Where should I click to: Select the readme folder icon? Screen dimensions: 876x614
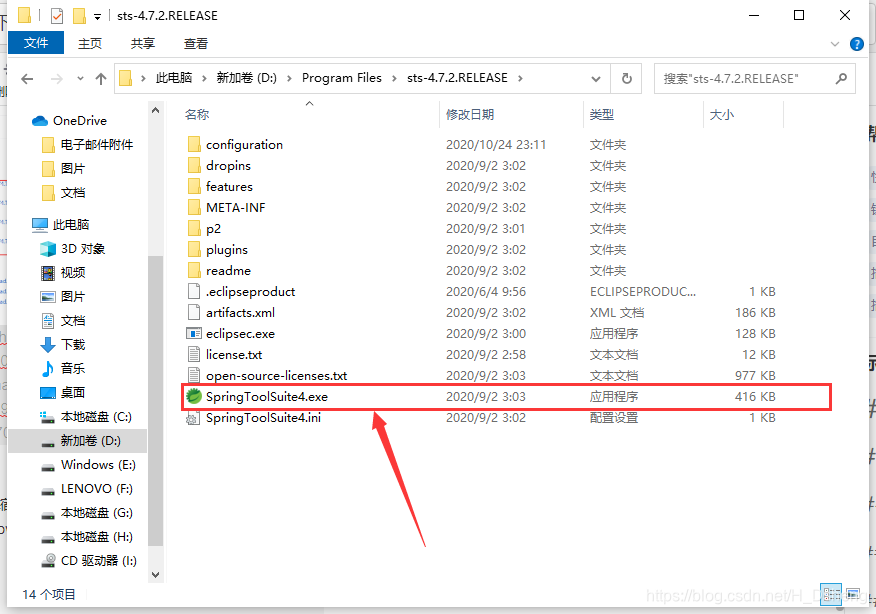click(194, 270)
